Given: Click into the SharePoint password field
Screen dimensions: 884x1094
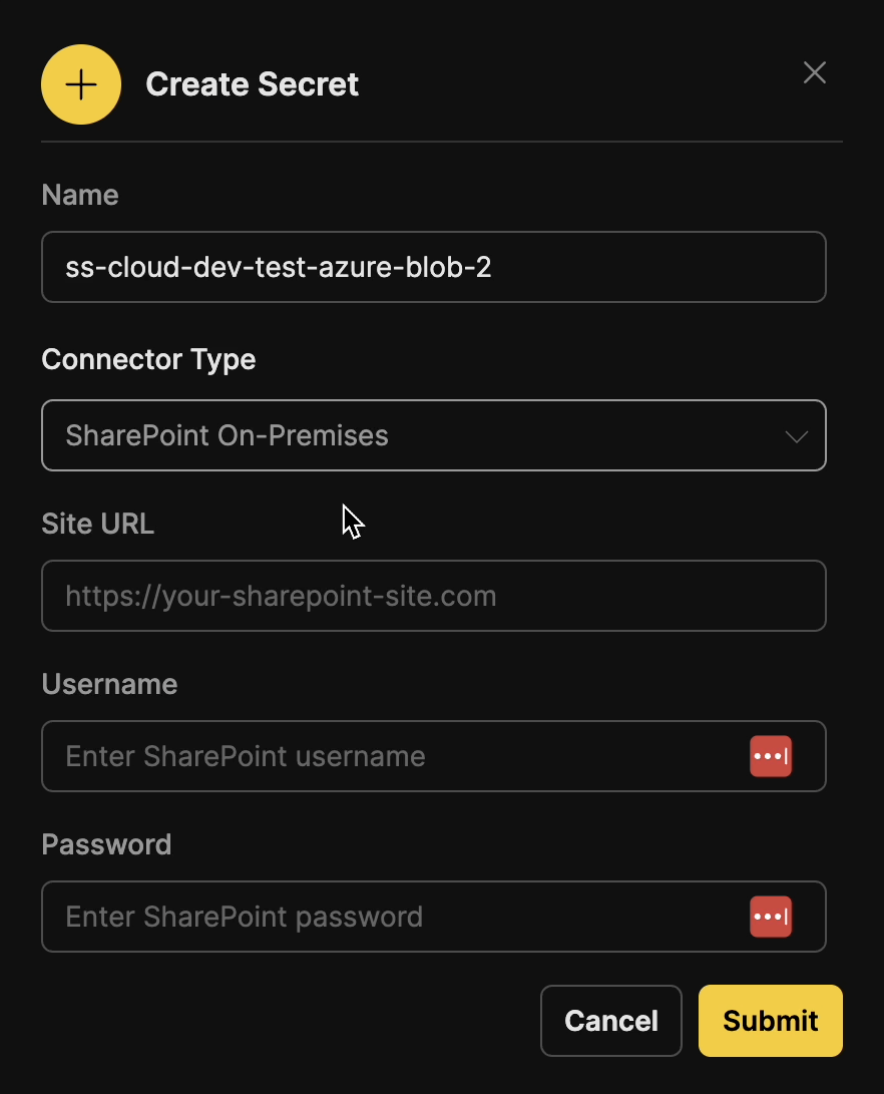Looking at the screenshot, I should 390,916.
